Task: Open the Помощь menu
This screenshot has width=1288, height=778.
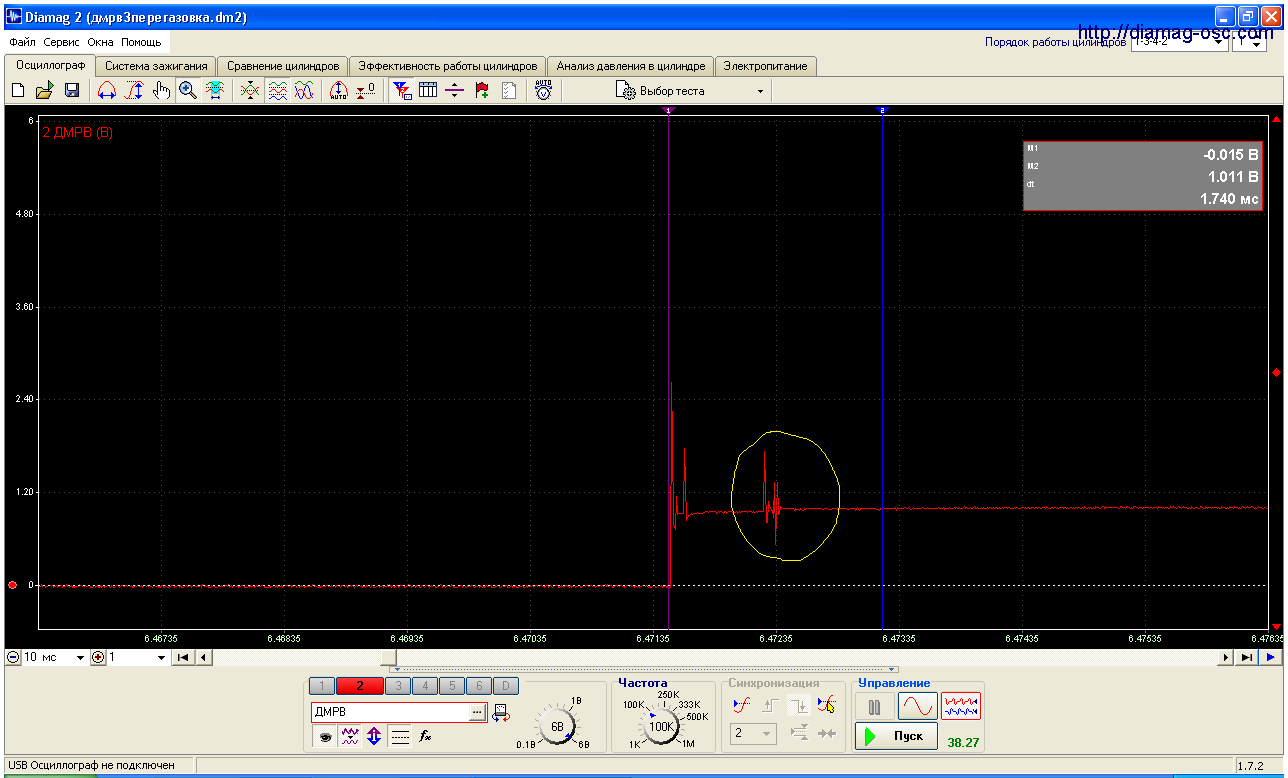Action: 141,43
